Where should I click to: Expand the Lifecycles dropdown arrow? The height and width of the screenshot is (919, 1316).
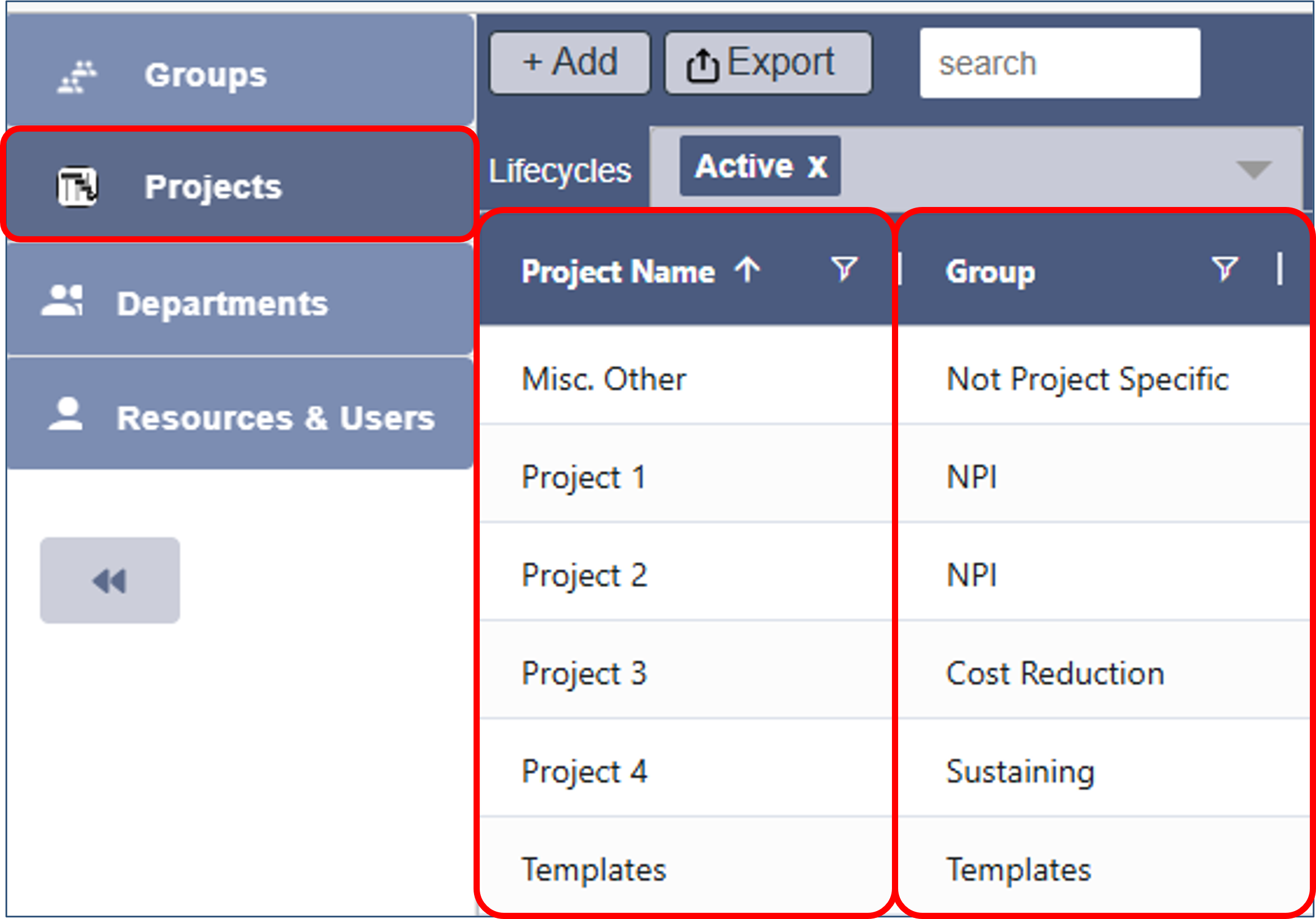[1254, 170]
